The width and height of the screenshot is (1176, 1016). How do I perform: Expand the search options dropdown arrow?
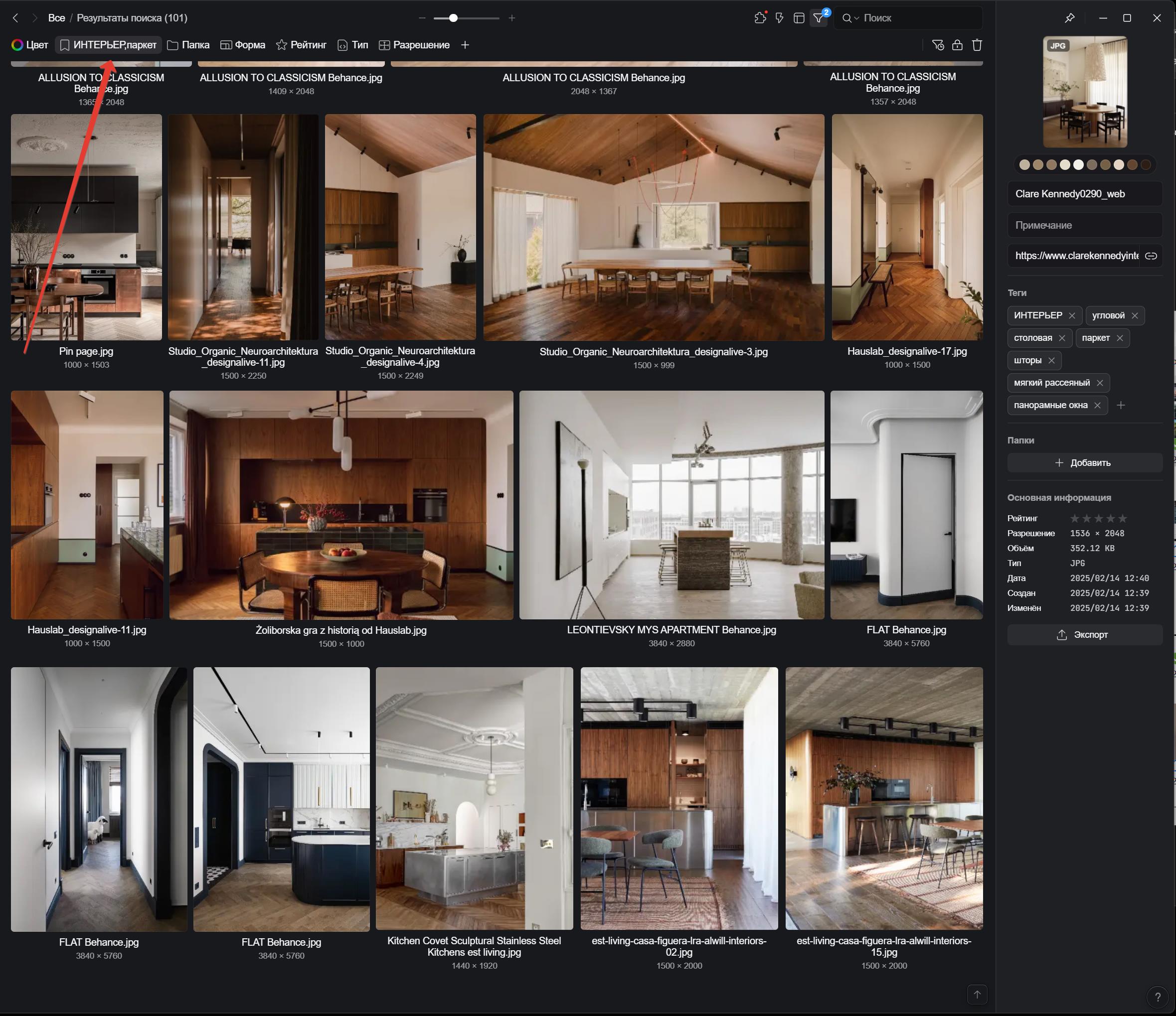(856, 18)
